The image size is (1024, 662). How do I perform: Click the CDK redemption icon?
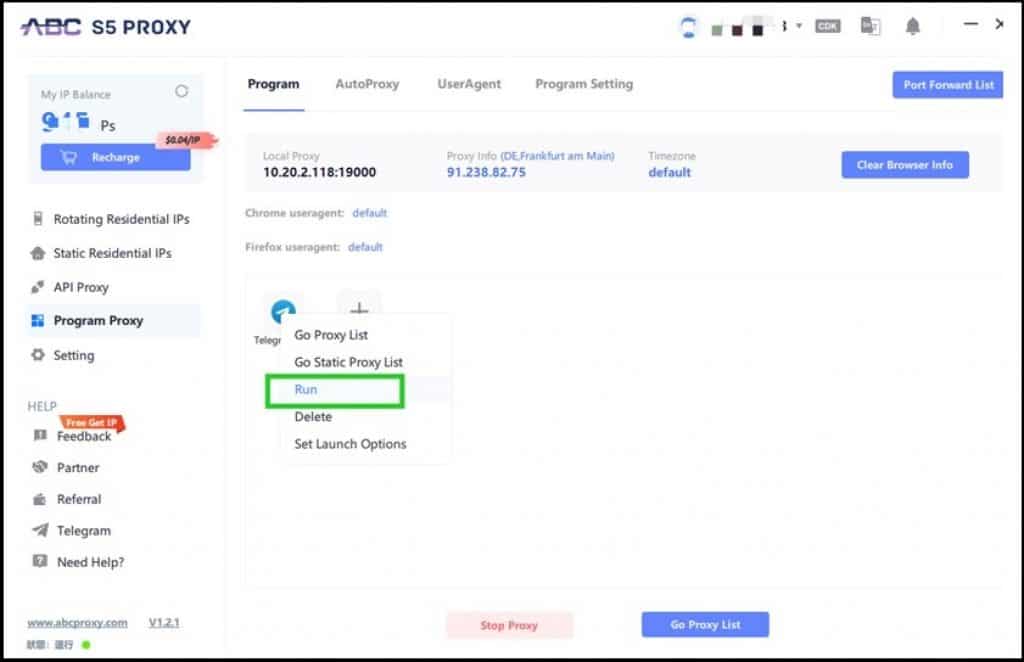pyautogui.click(x=827, y=26)
